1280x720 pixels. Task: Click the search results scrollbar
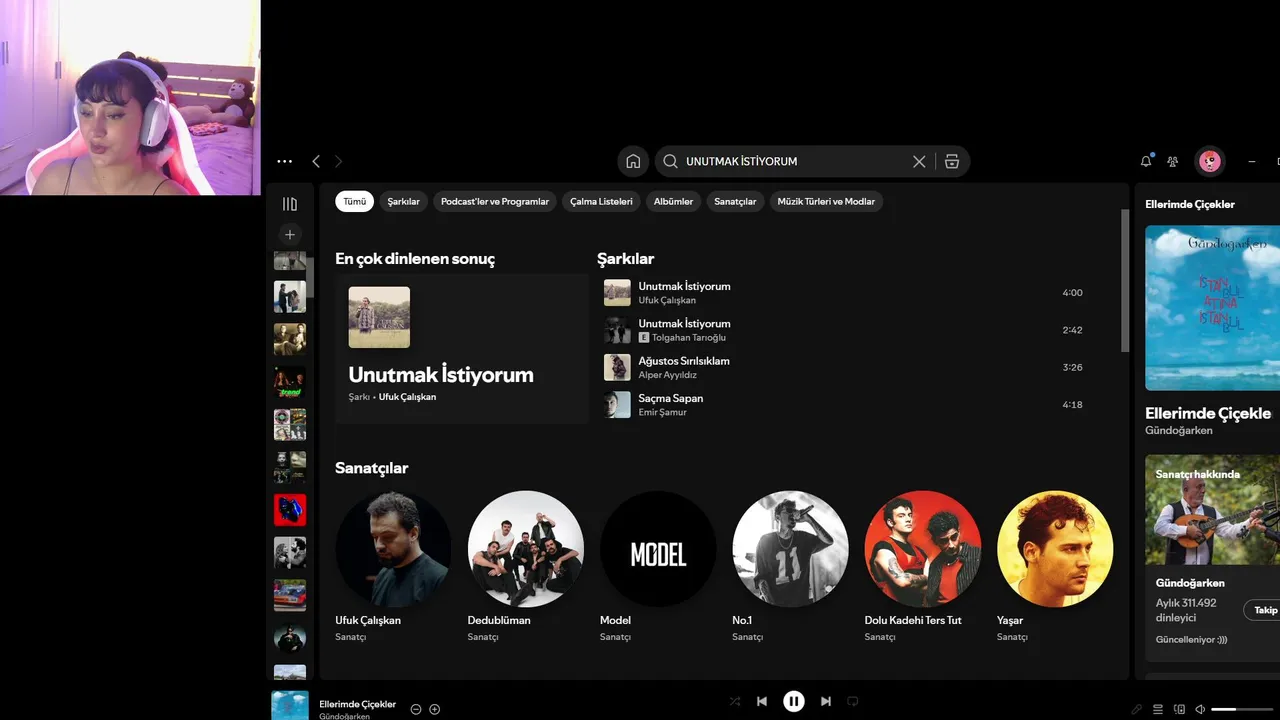[1124, 280]
